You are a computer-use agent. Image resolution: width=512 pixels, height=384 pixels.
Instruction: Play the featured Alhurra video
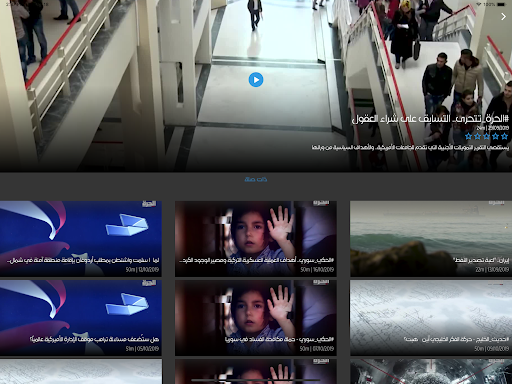pos(256,80)
